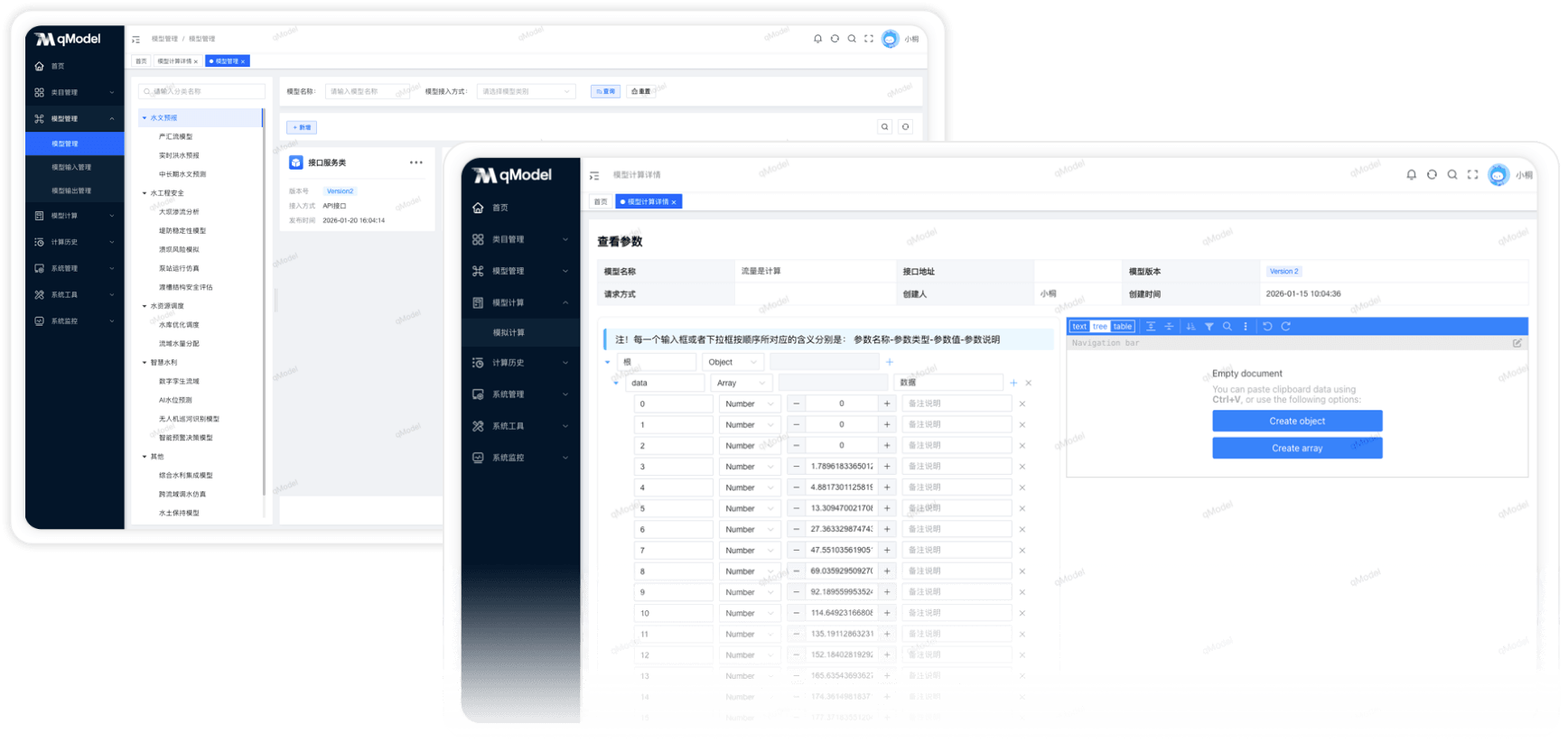Image resolution: width=1568 pixels, height=742 pixels.
Task: Remove parameter row 0 with X icon
Action: (1022, 403)
